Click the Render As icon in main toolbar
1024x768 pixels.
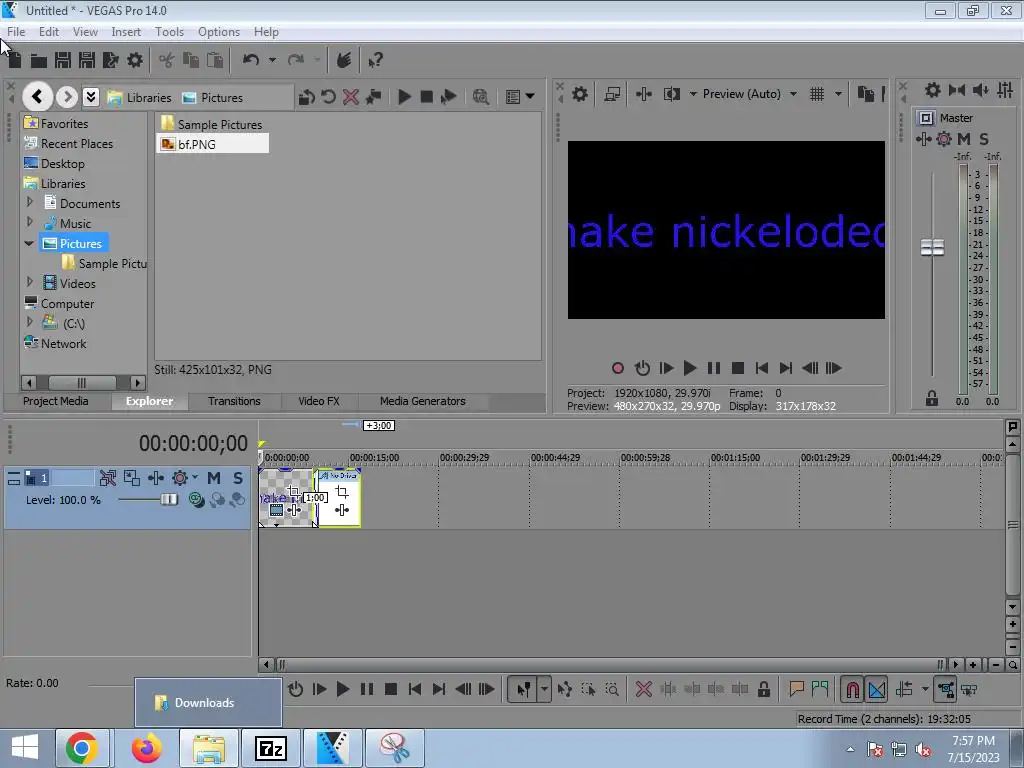111,61
